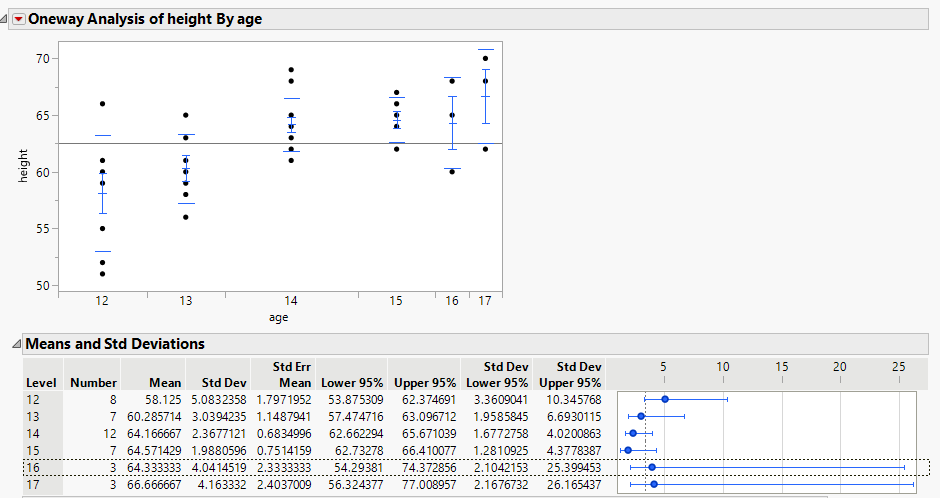Screen dimensions: 940x498
Task: Click the Oneway Analysis of height By age title
Action: pyautogui.click(x=145, y=19)
